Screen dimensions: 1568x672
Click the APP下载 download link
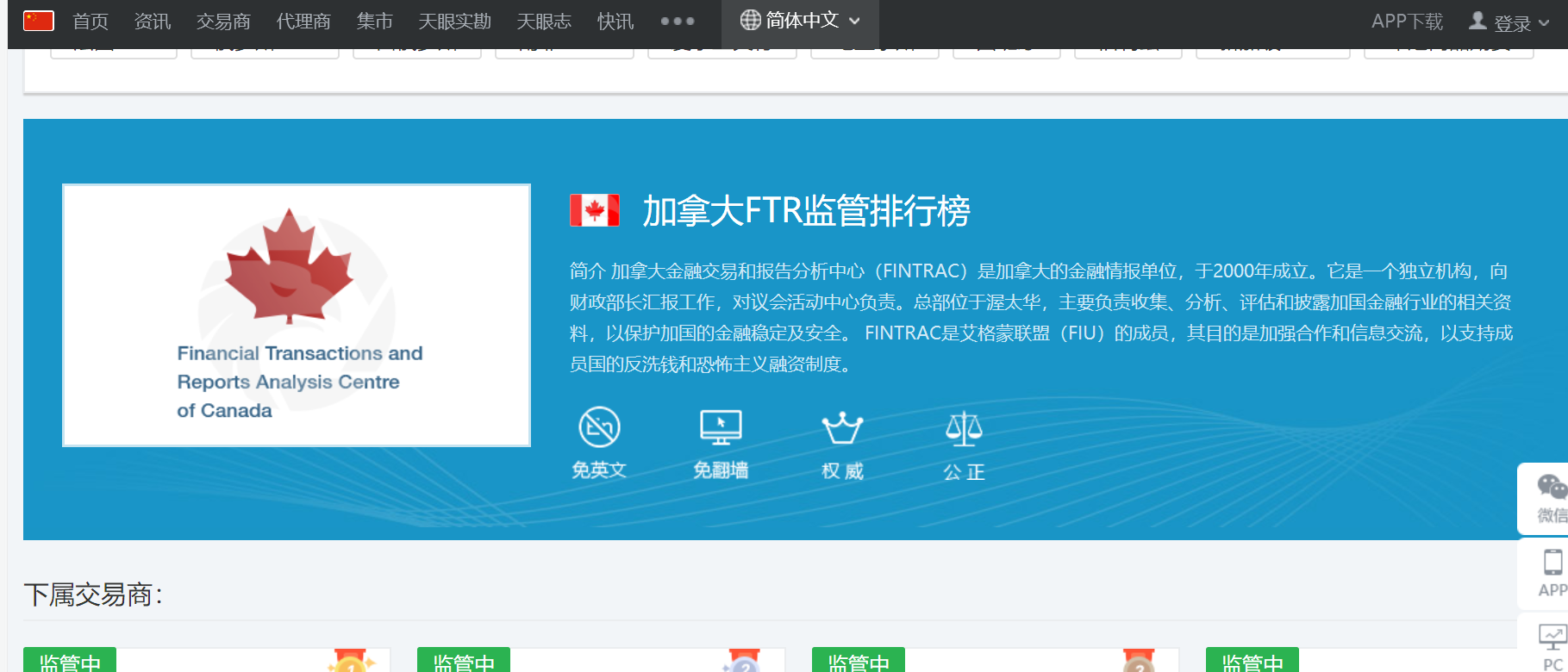(1407, 22)
